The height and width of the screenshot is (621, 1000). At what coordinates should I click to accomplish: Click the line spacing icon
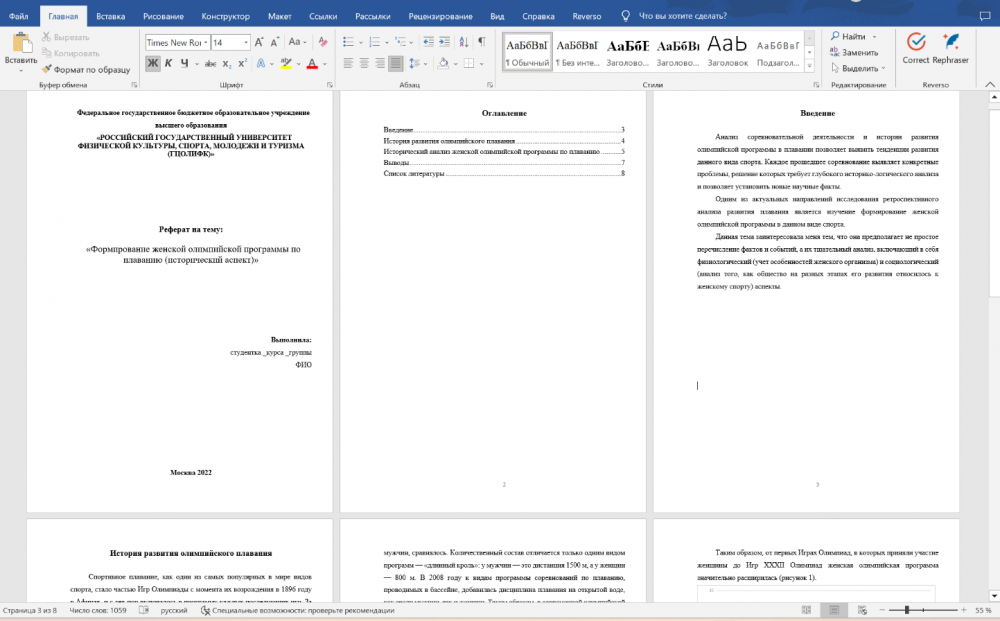coord(413,63)
